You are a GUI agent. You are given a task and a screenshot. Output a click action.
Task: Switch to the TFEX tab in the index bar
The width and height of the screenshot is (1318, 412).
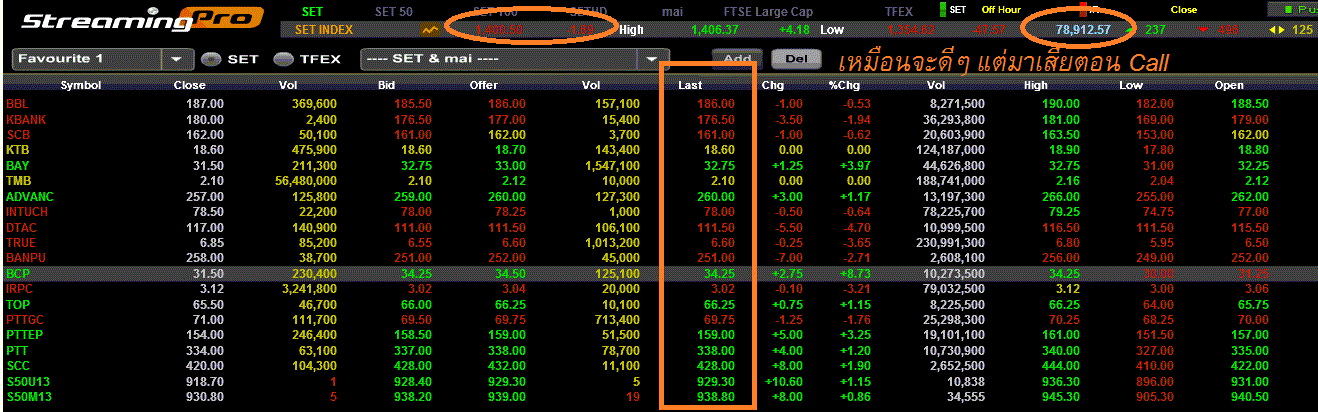(898, 11)
